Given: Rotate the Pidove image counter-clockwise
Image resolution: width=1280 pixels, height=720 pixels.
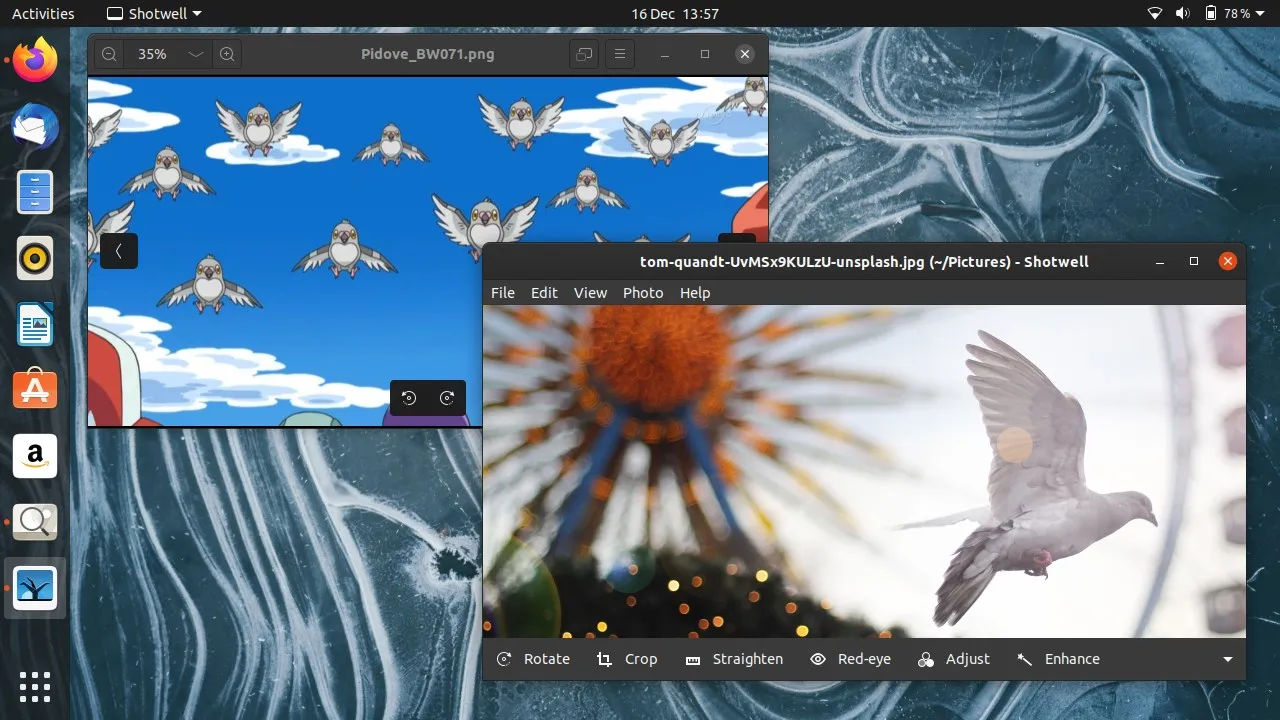Looking at the screenshot, I should coord(409,398).
